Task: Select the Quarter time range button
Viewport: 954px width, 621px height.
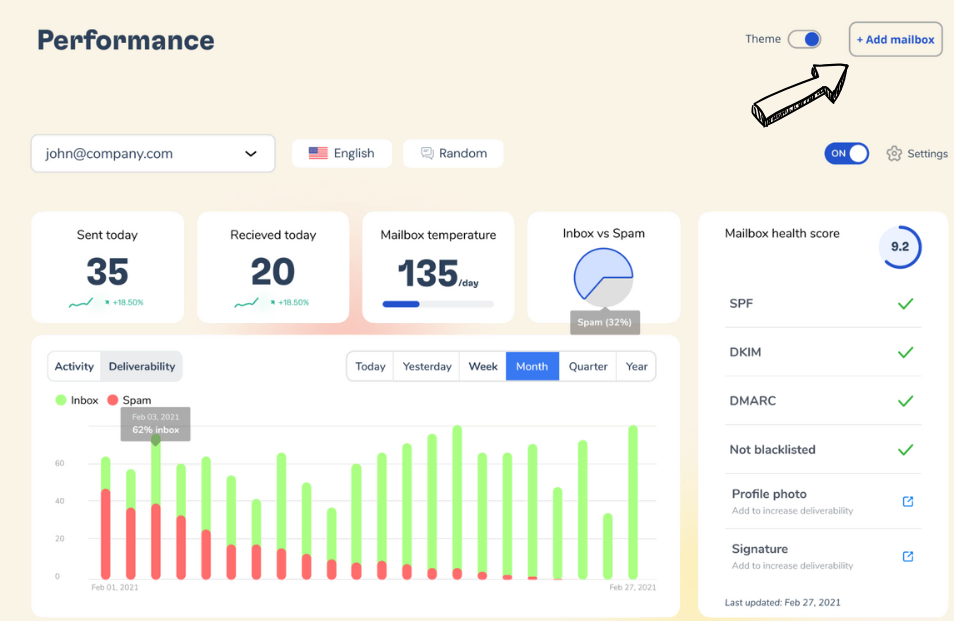Action: pyautogui.click(x=588, y=366)
